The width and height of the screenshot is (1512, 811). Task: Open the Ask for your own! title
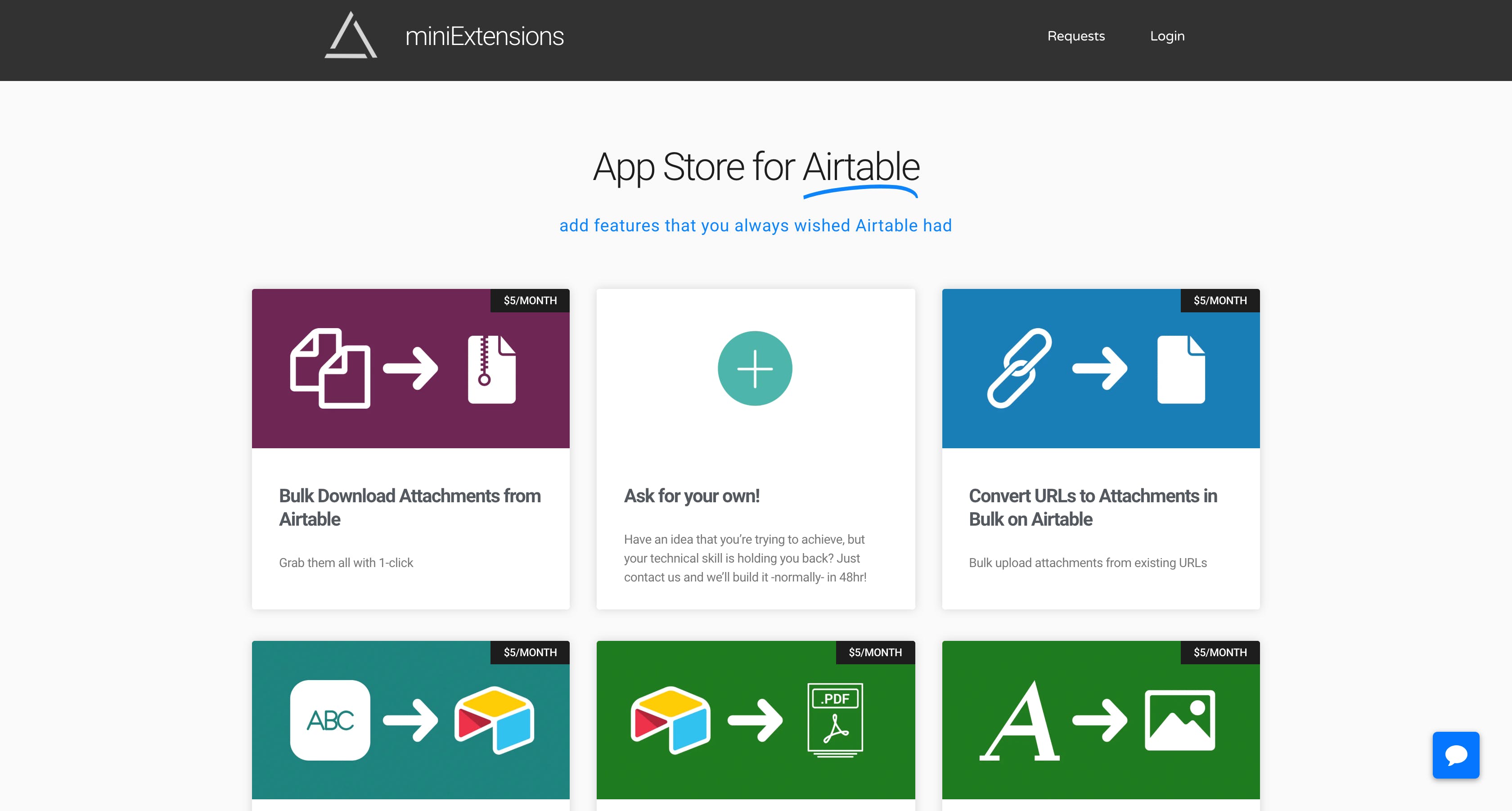coord(692,496)
